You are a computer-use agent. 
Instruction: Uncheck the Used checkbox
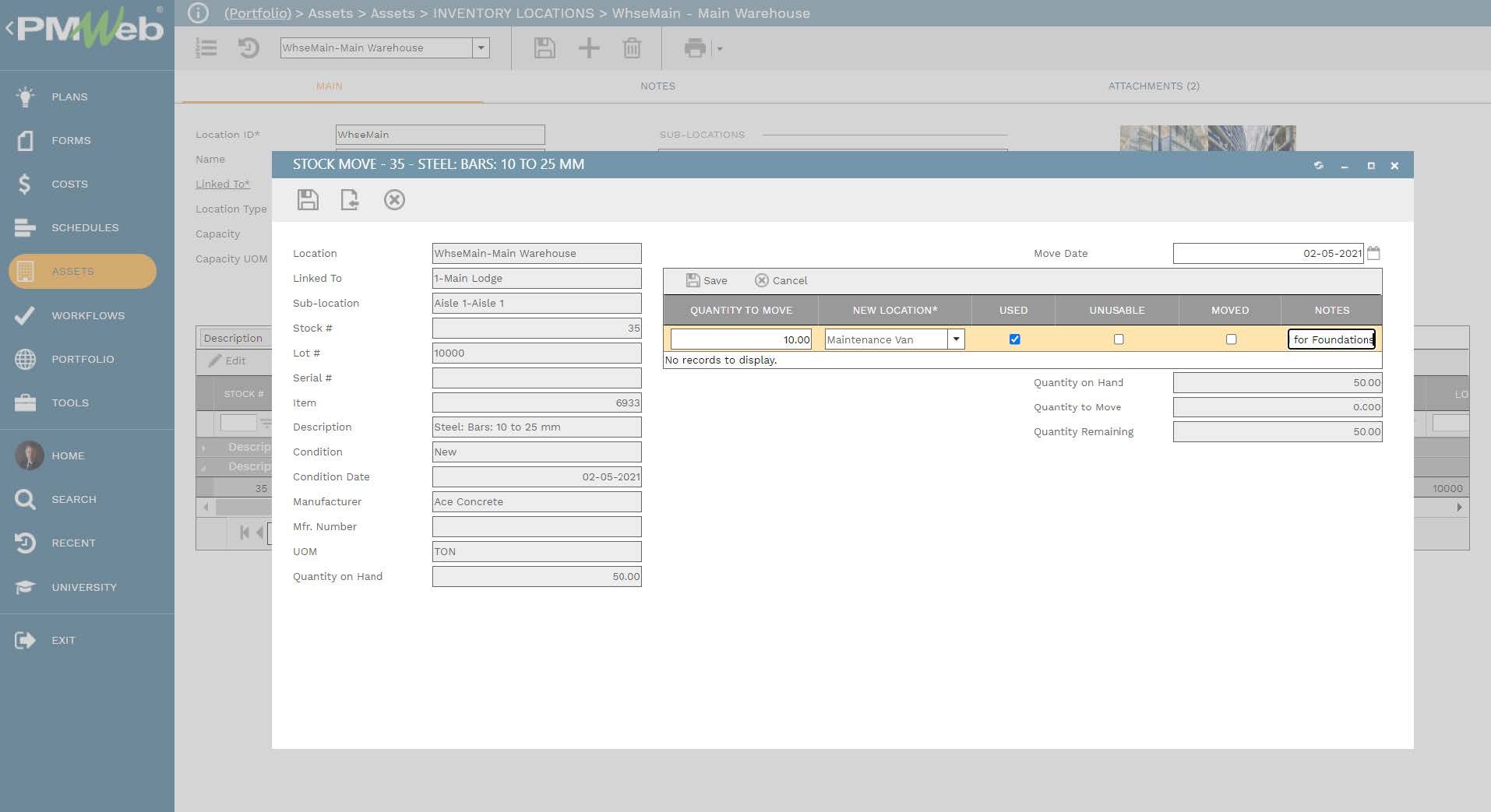[x=1014, y=339]
